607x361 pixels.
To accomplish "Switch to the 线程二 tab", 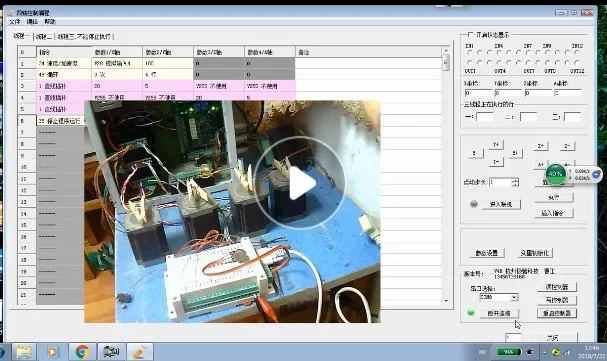I will pyautogui.click(x=44, y=36).
